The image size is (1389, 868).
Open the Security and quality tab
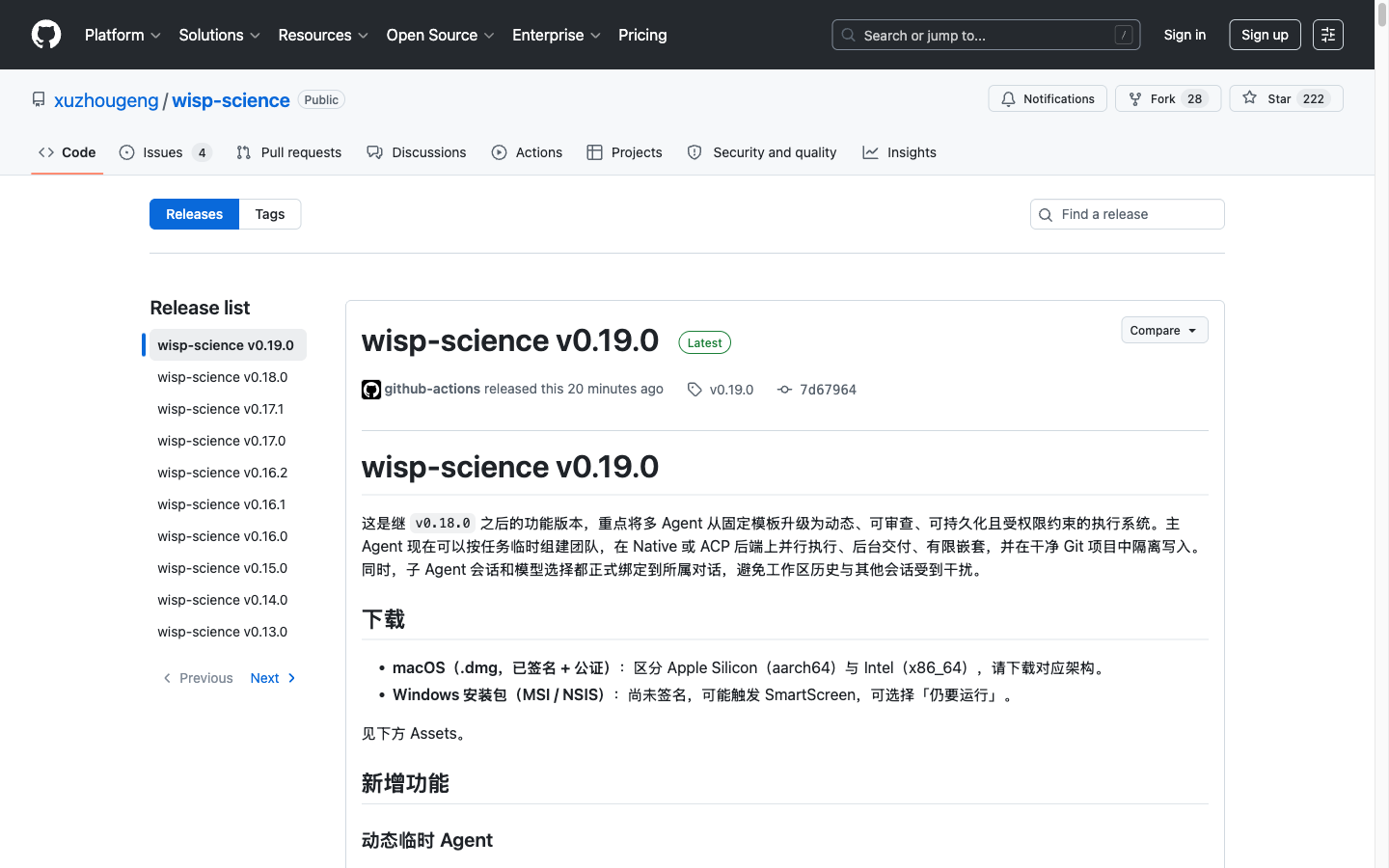[x=762, y=152]
